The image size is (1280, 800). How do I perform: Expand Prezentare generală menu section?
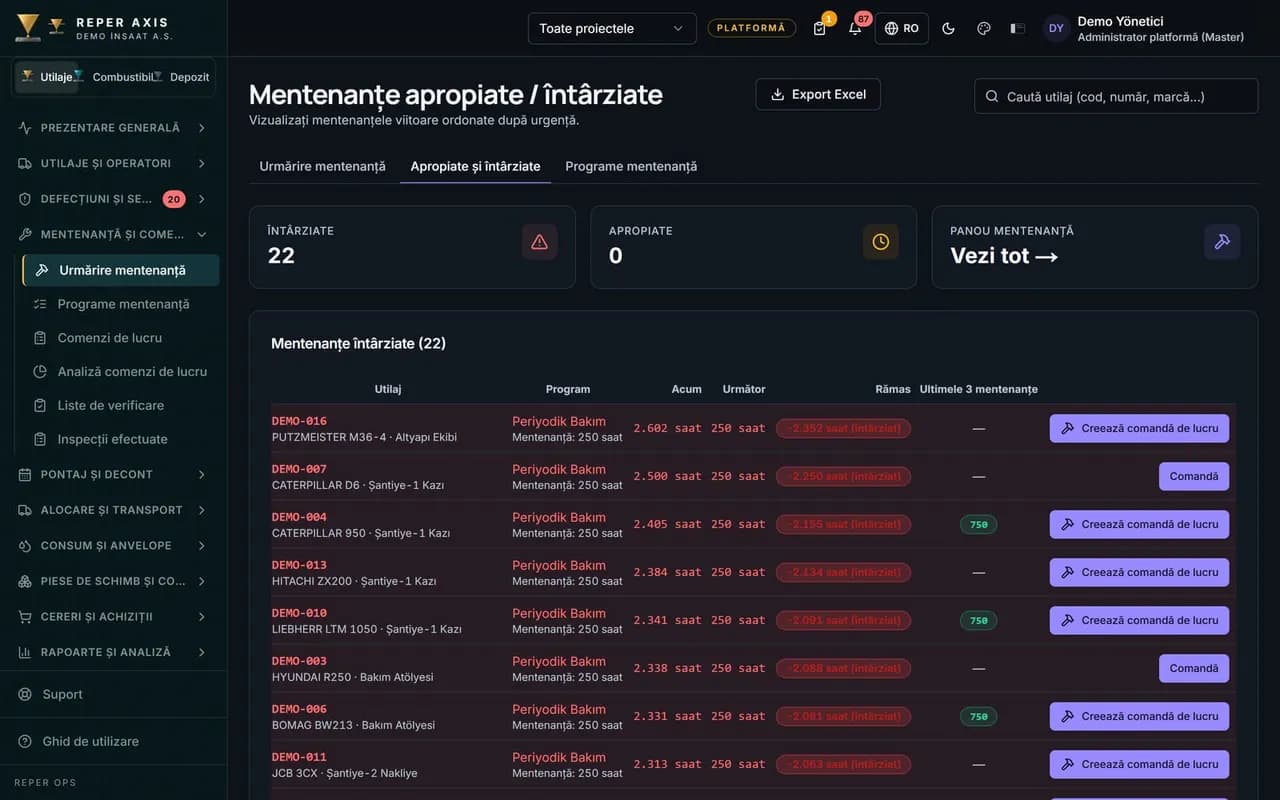(113, 128)
